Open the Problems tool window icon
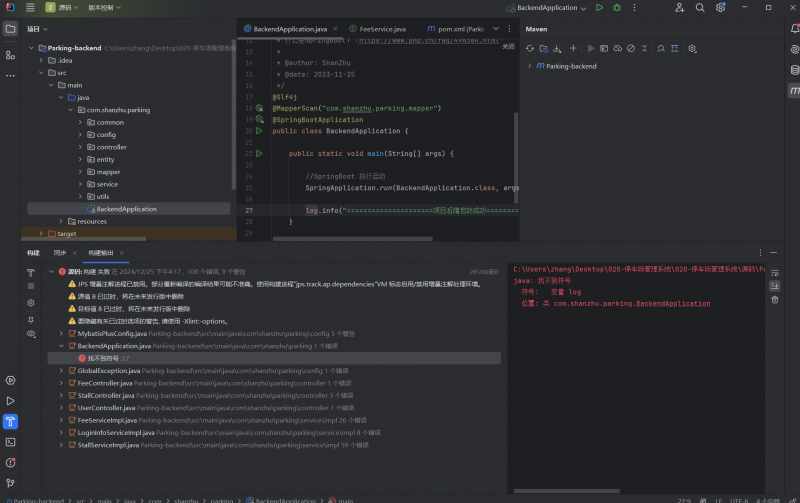This screenshot has height=503, width=800. (x=10, y=463)
